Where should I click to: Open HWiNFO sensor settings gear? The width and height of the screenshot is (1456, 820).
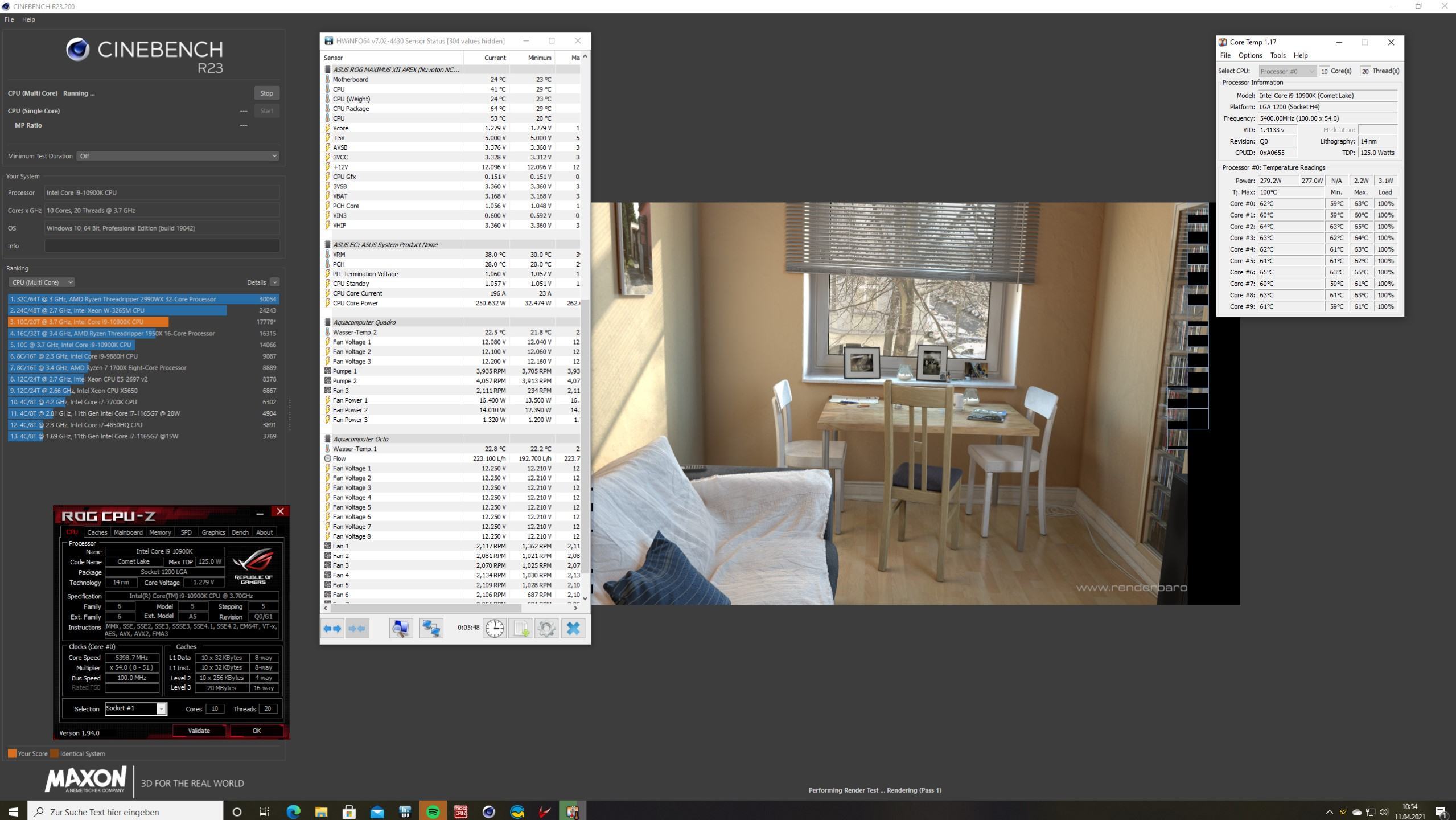click(x=546, y=629)
